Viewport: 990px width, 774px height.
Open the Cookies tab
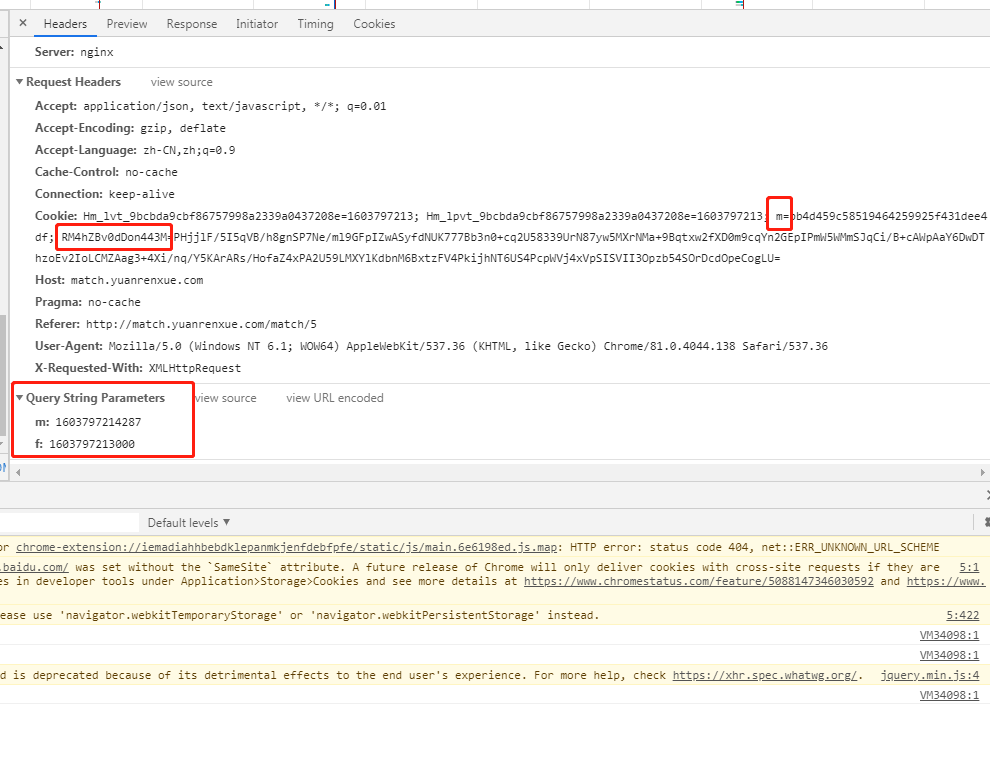[x=374, y=24]
